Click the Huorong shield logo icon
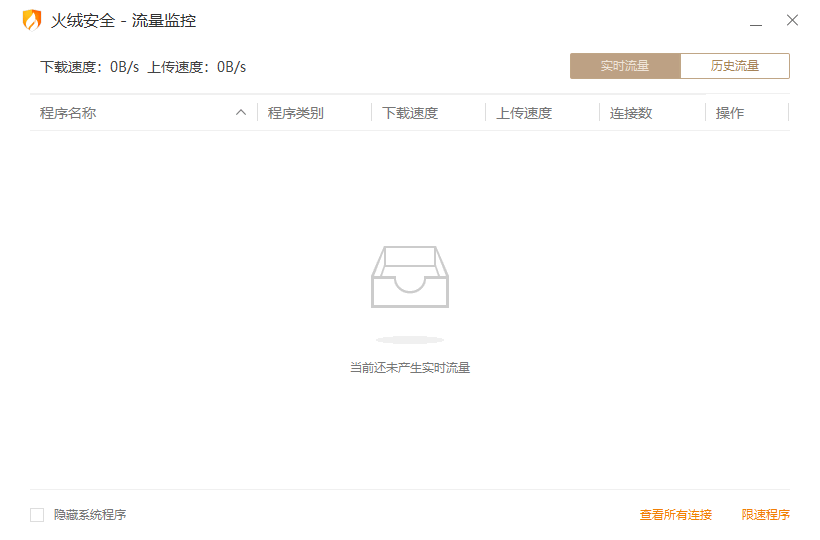The height and width of the screenshot is (540, 820). (x=32, y=20)
